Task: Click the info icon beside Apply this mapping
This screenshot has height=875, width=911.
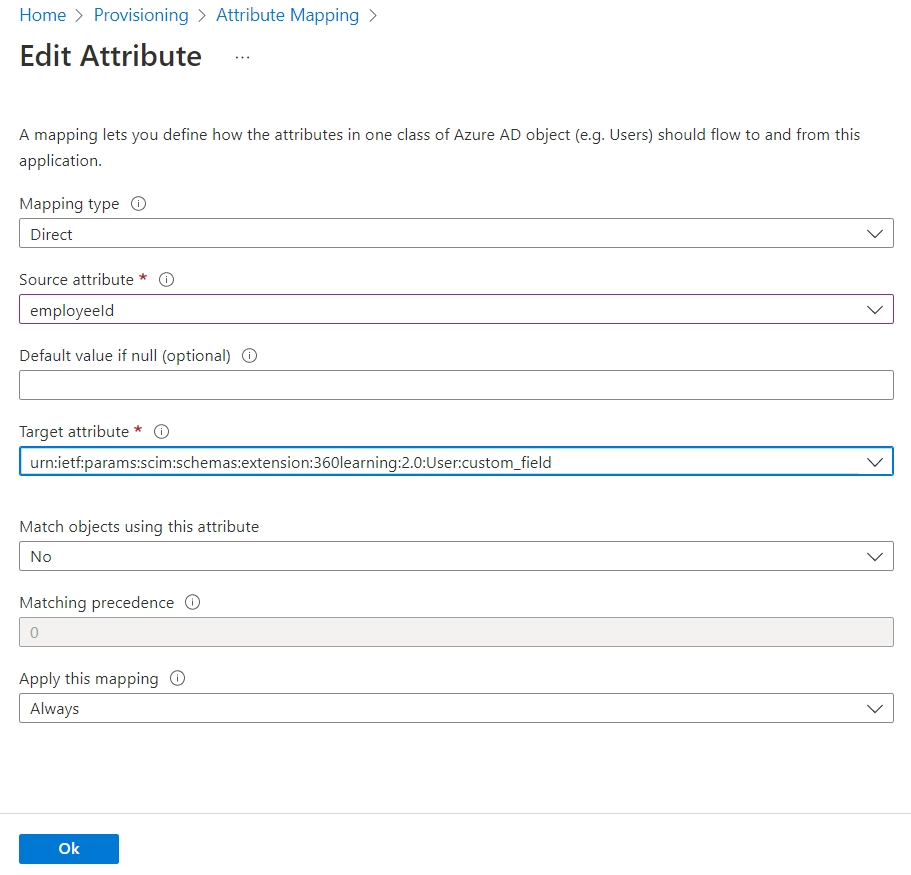Action: pyautogui.click(x=177, y=678)
